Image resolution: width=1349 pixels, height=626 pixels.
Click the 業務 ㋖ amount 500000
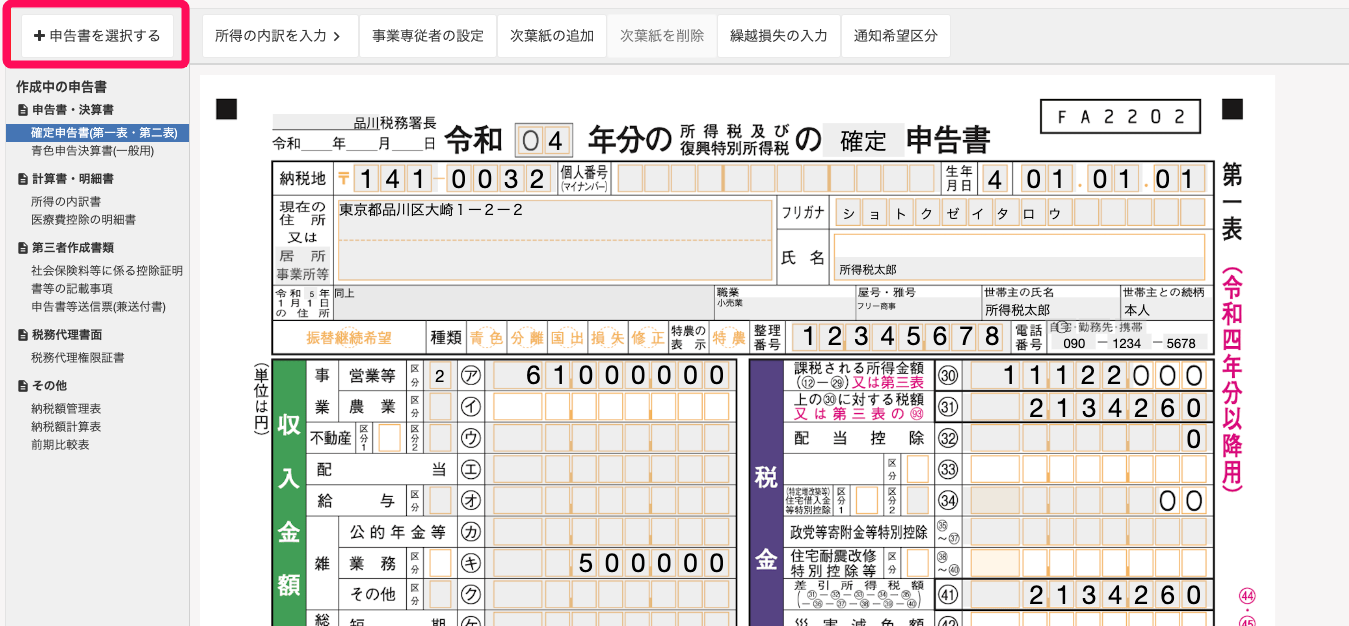[612, 563]
